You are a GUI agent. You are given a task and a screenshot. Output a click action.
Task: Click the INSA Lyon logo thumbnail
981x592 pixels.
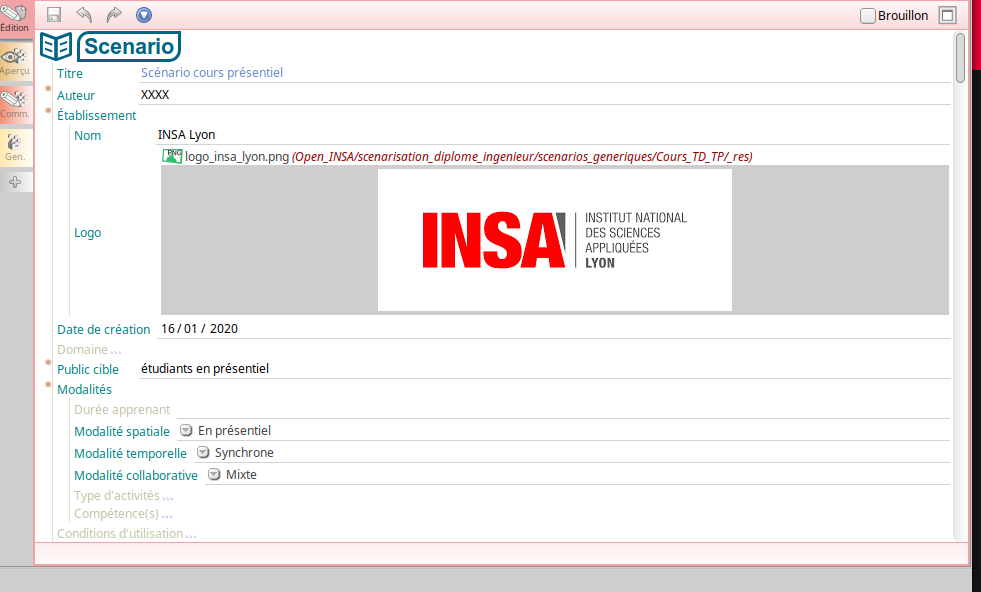click(555, 240)
